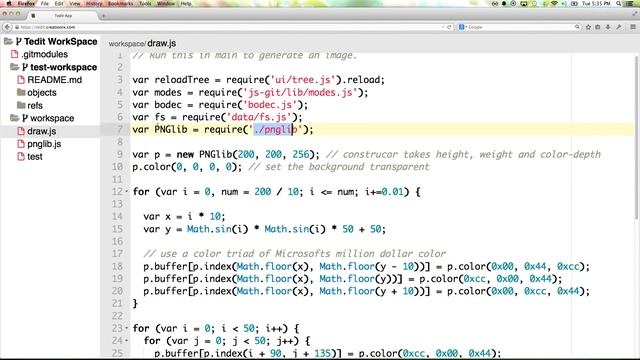Expand the objects folder

point(42,93)
